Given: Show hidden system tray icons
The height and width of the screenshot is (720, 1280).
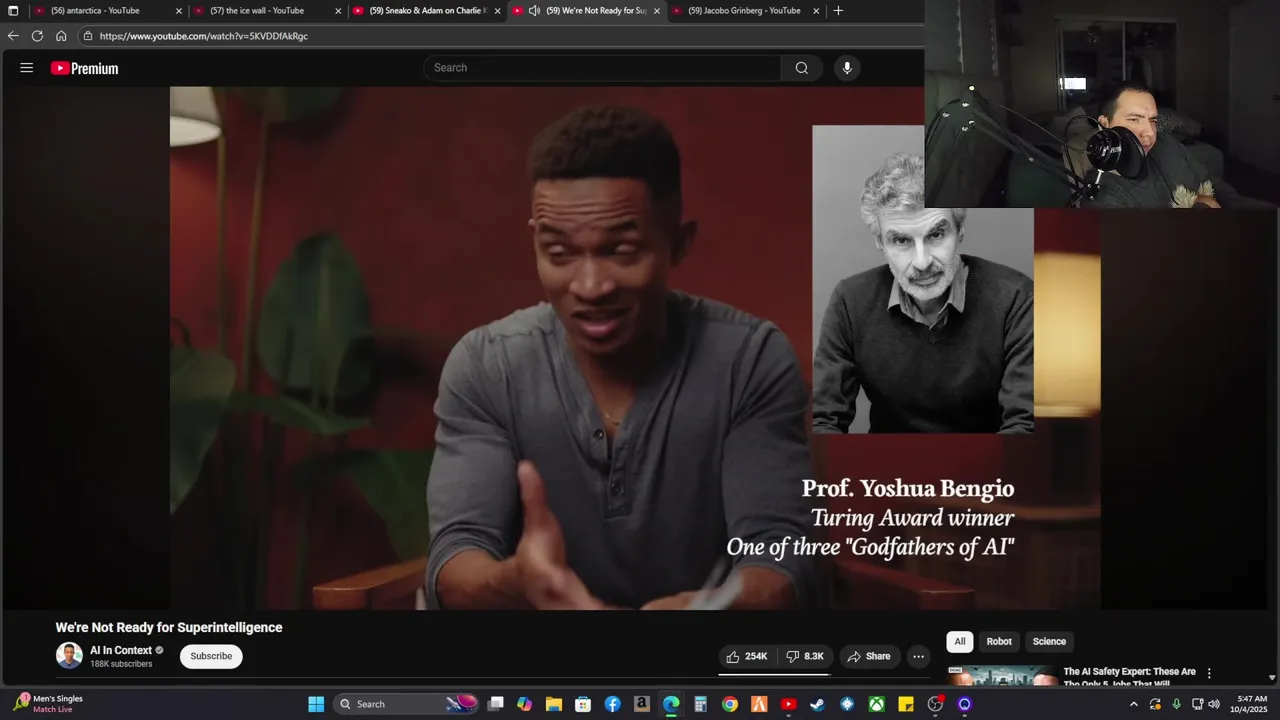Looking at the screenshot, I should coord(1133,704).
